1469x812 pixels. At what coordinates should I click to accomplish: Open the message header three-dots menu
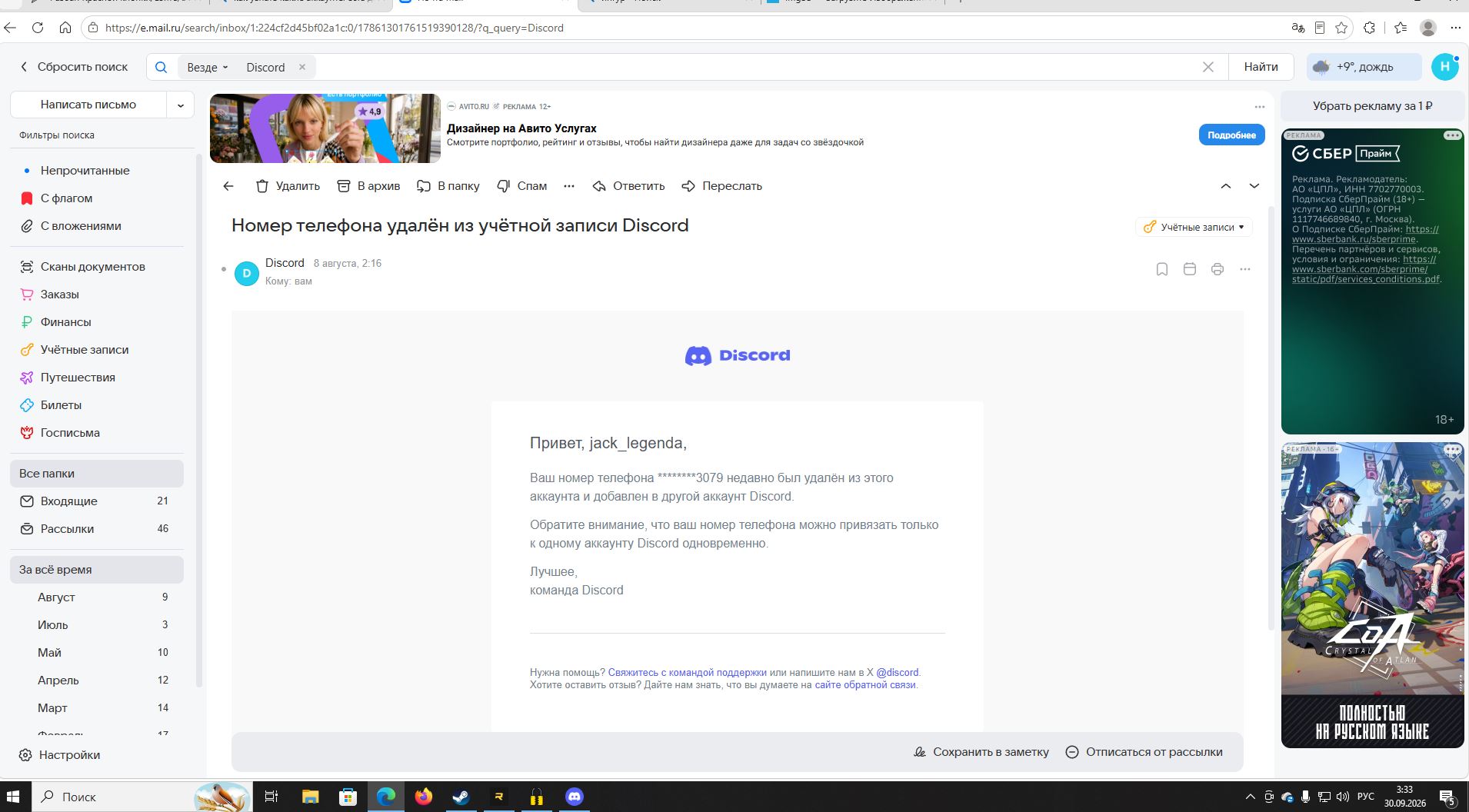tap(1245, 269)
